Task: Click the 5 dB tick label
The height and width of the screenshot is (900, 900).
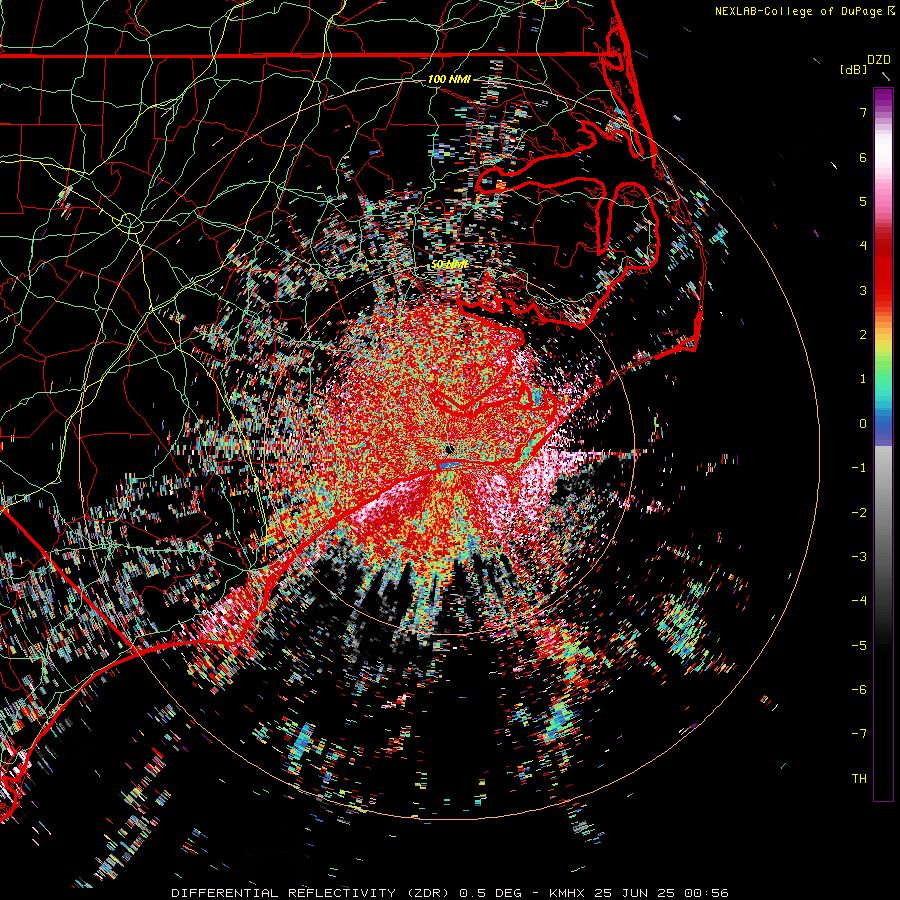Action: 863,201
